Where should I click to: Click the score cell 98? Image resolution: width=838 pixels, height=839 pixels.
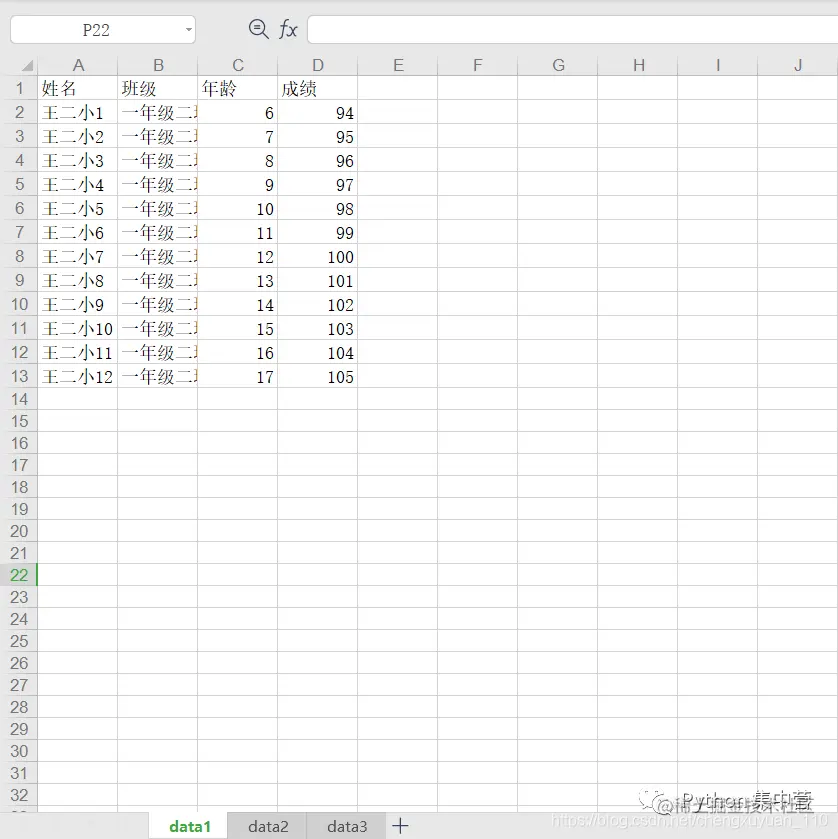(318, 209)
